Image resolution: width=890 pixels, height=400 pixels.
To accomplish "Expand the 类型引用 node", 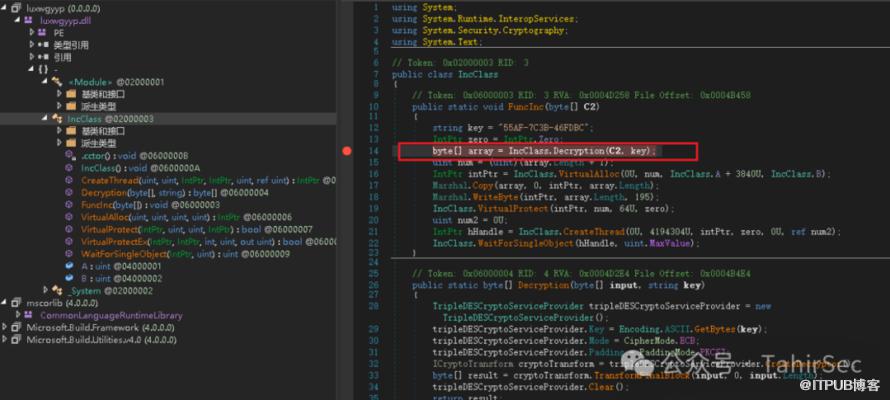I will 32,45.
